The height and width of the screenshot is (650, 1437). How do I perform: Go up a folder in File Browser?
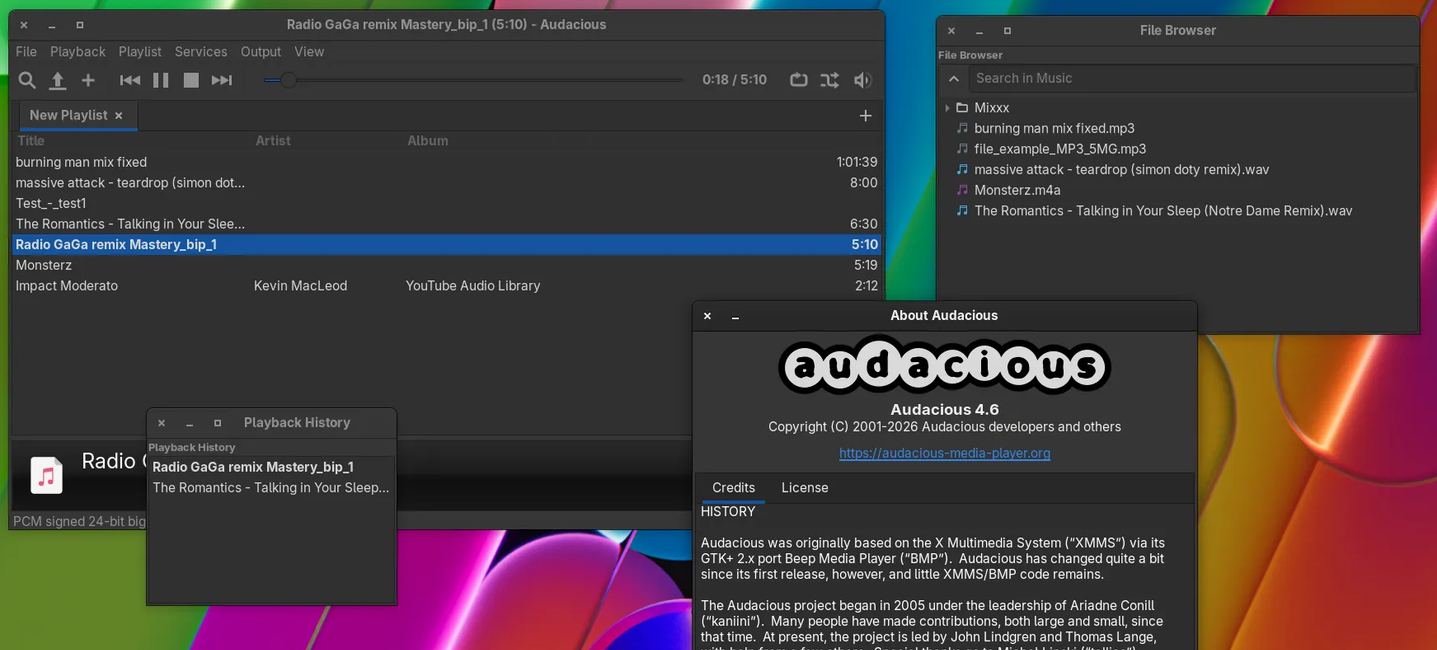(x=954, y=78)
